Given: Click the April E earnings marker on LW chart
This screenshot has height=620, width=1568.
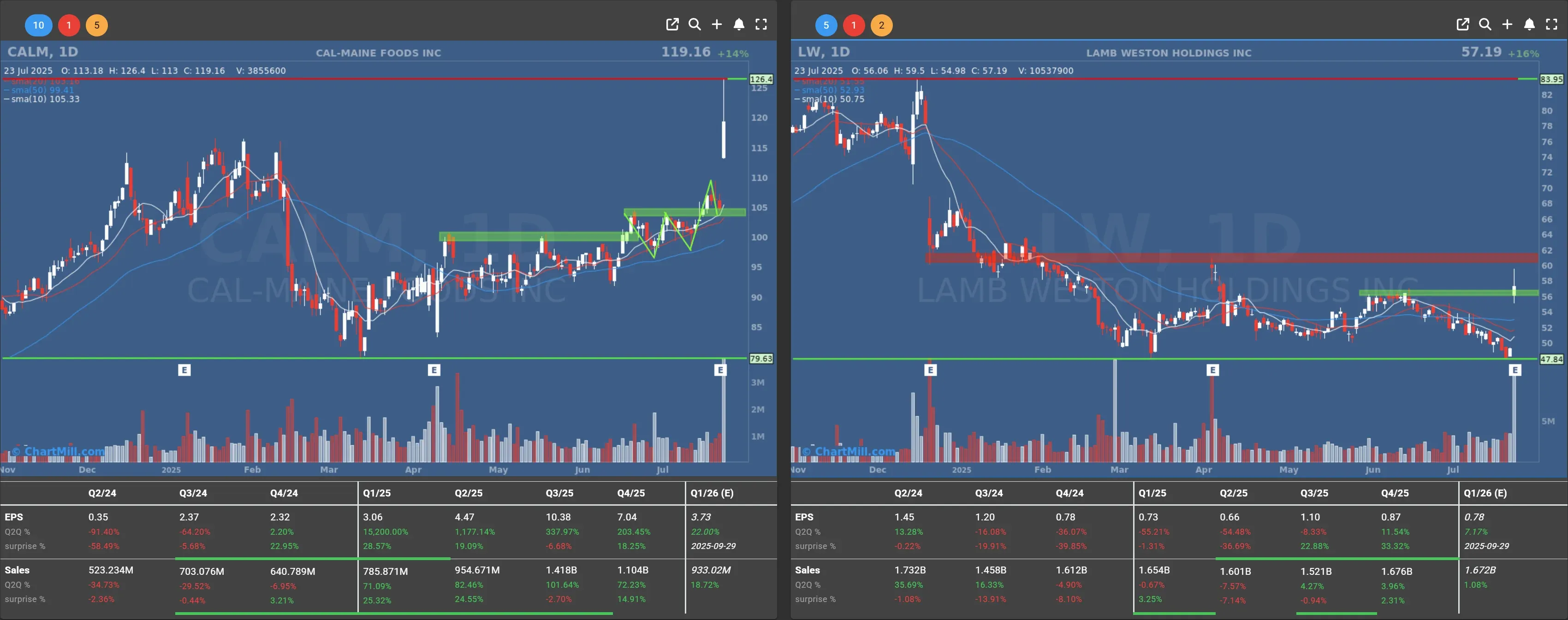Looking at the screenshot, I should pyautogui.click(x=1212, y=370).
